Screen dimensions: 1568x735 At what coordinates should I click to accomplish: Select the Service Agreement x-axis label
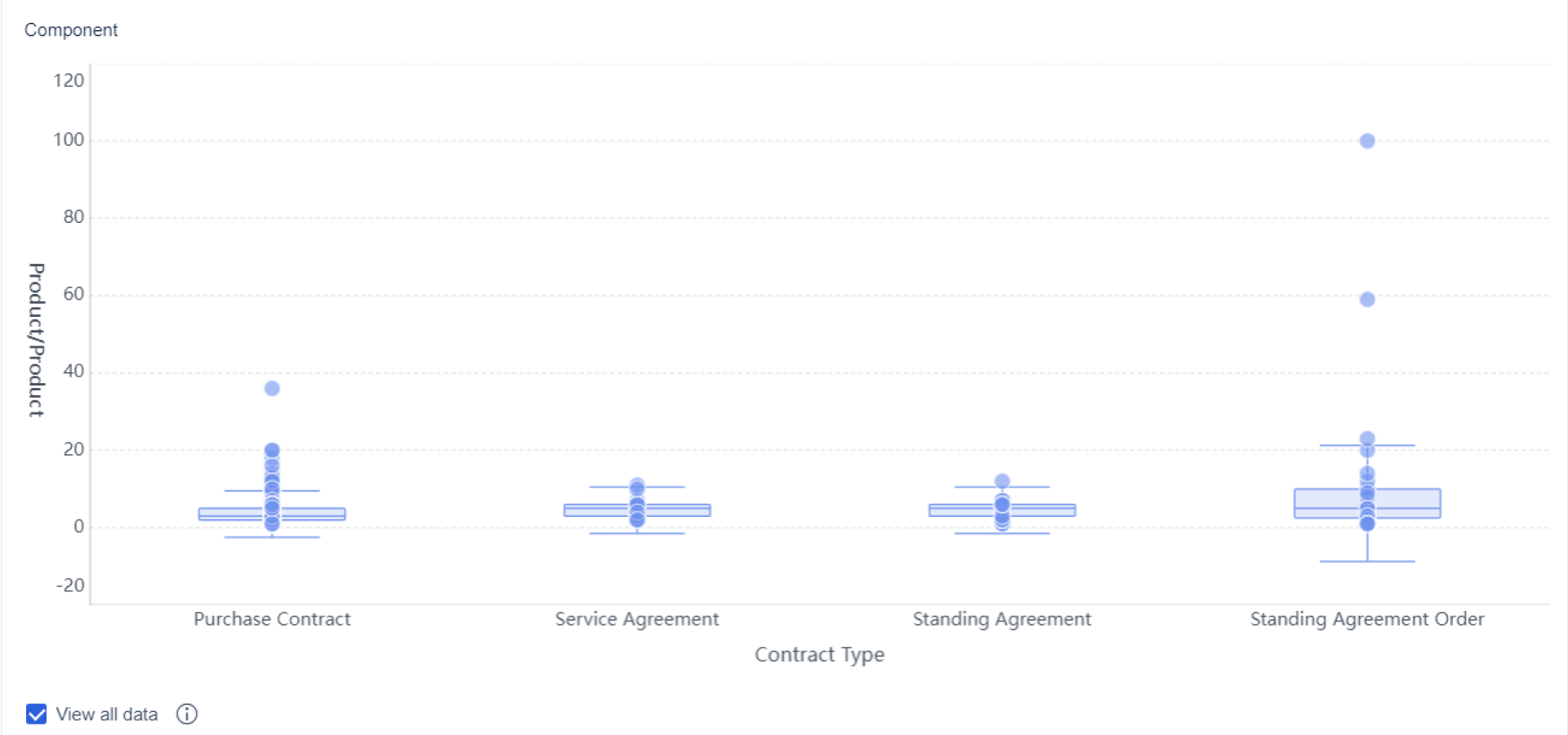pos(637,619)
